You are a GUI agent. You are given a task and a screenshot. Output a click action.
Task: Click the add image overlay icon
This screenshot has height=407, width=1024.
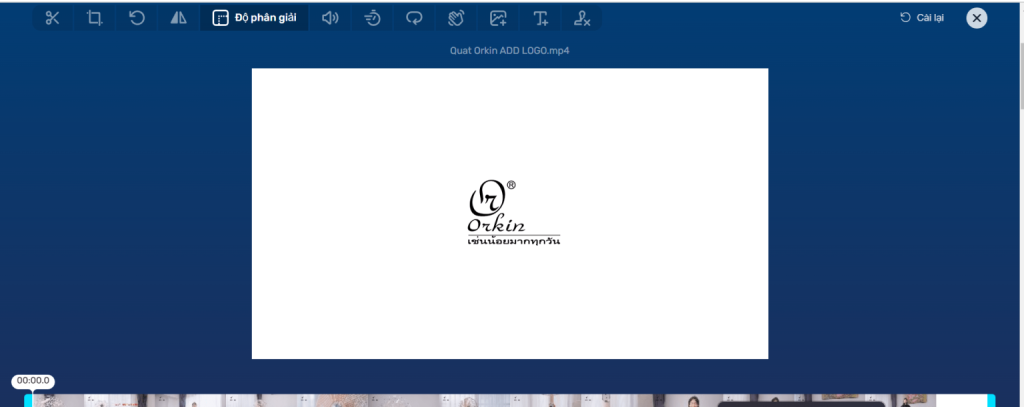pyautogui.click(x=498, y=18)
